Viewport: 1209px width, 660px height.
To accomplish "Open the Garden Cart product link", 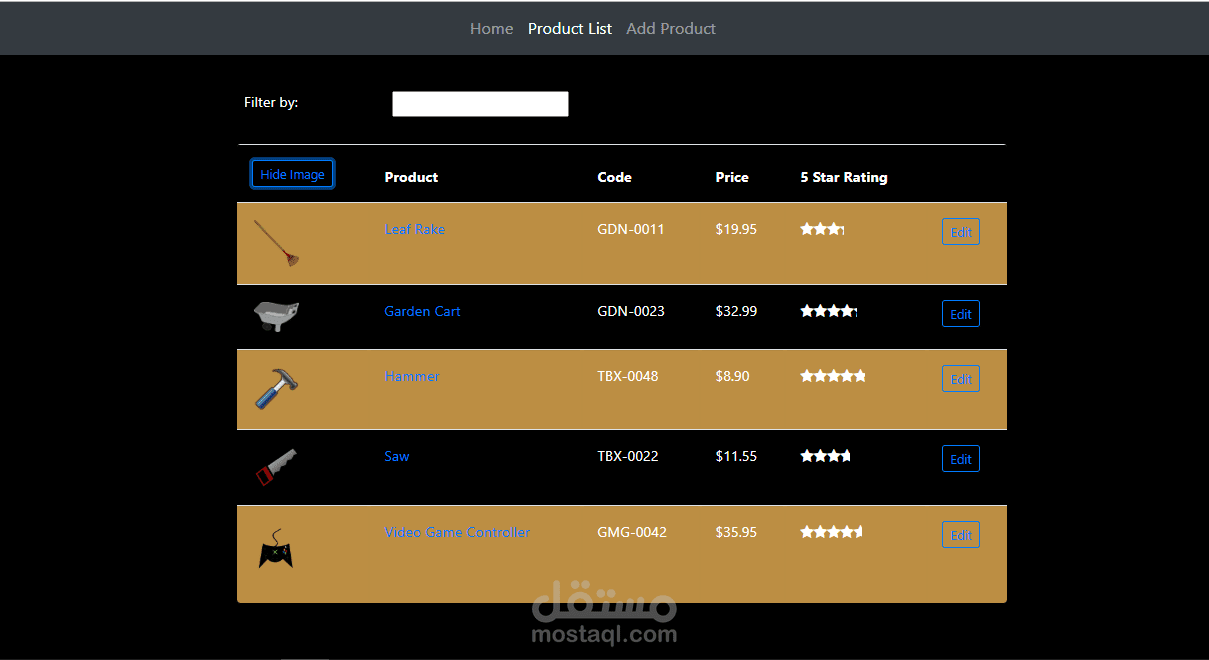I will (422, 311).
